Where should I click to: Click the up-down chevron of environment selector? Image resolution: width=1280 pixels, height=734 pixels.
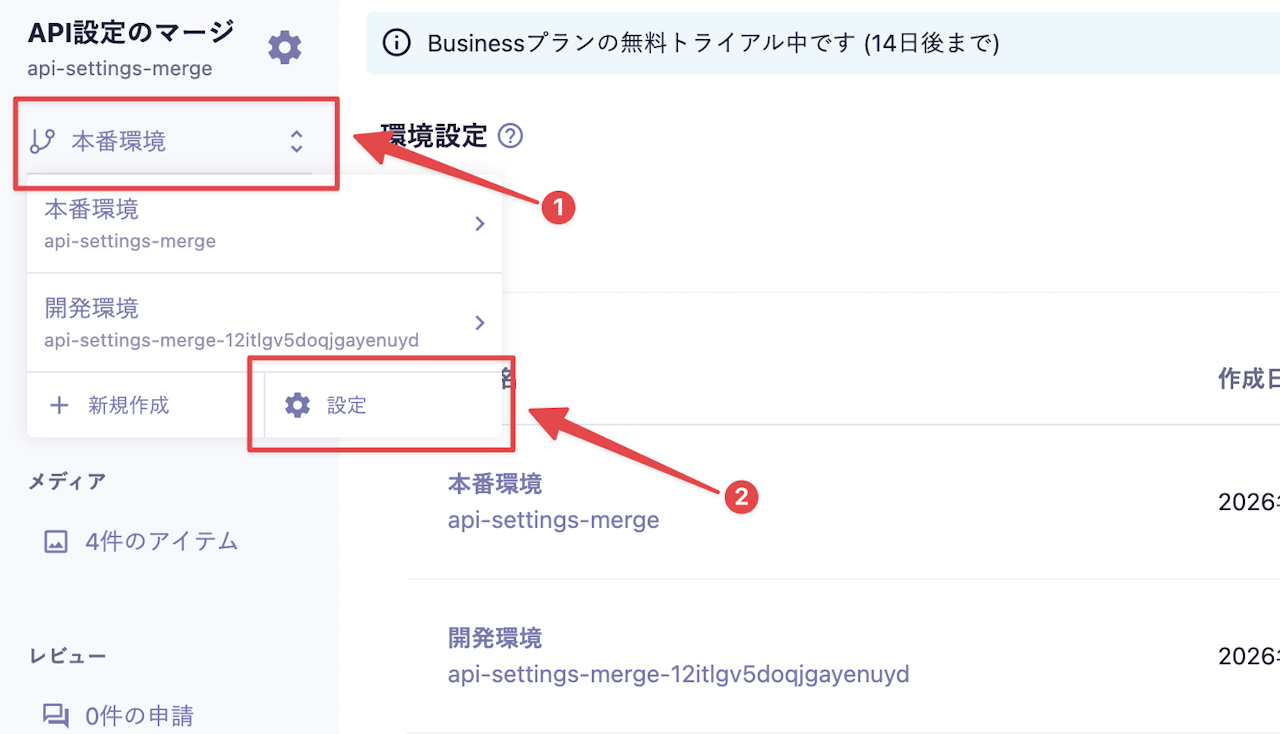[296, 141]
